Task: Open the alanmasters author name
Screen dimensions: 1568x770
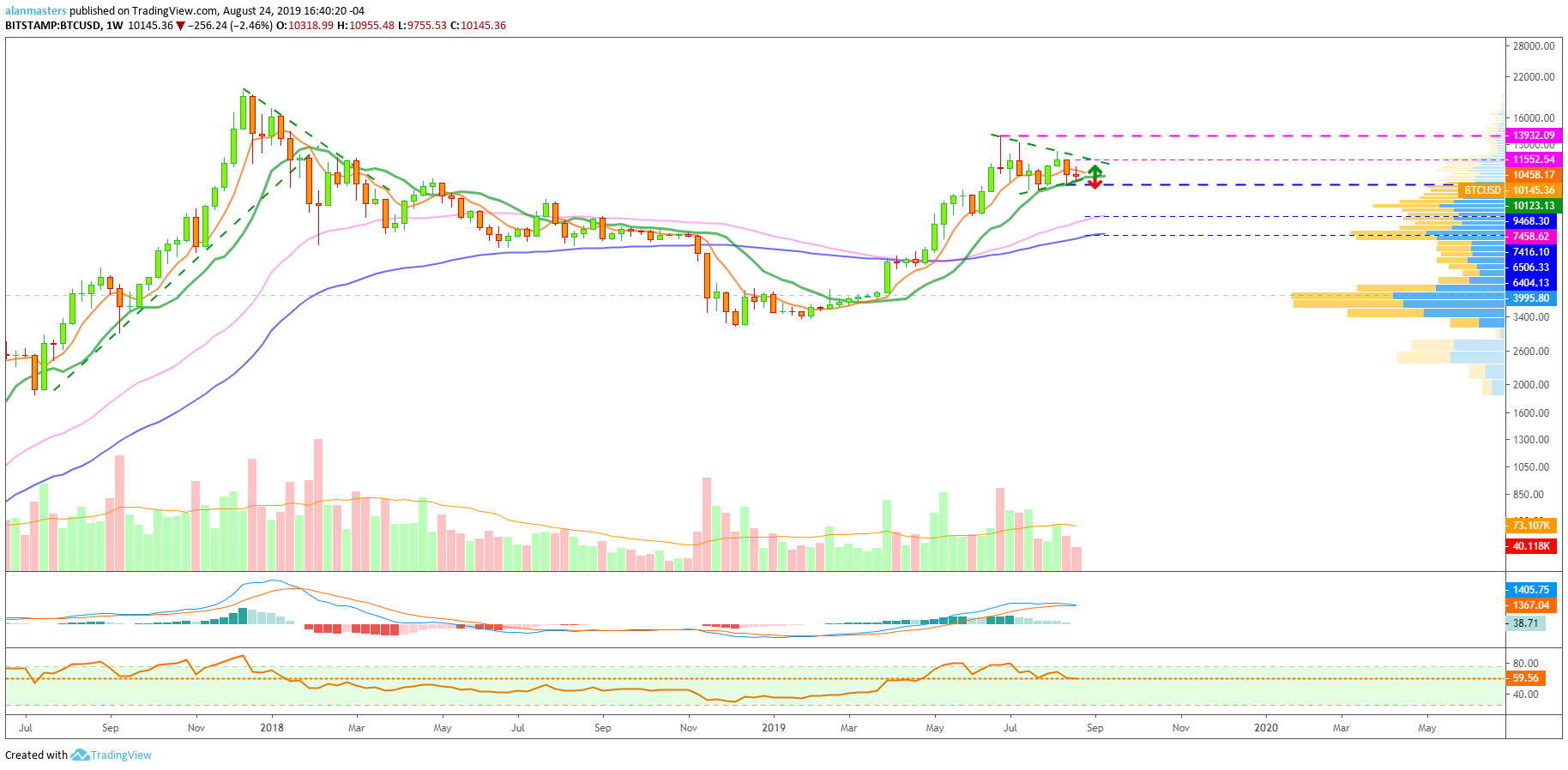Action: pos(36,11)
